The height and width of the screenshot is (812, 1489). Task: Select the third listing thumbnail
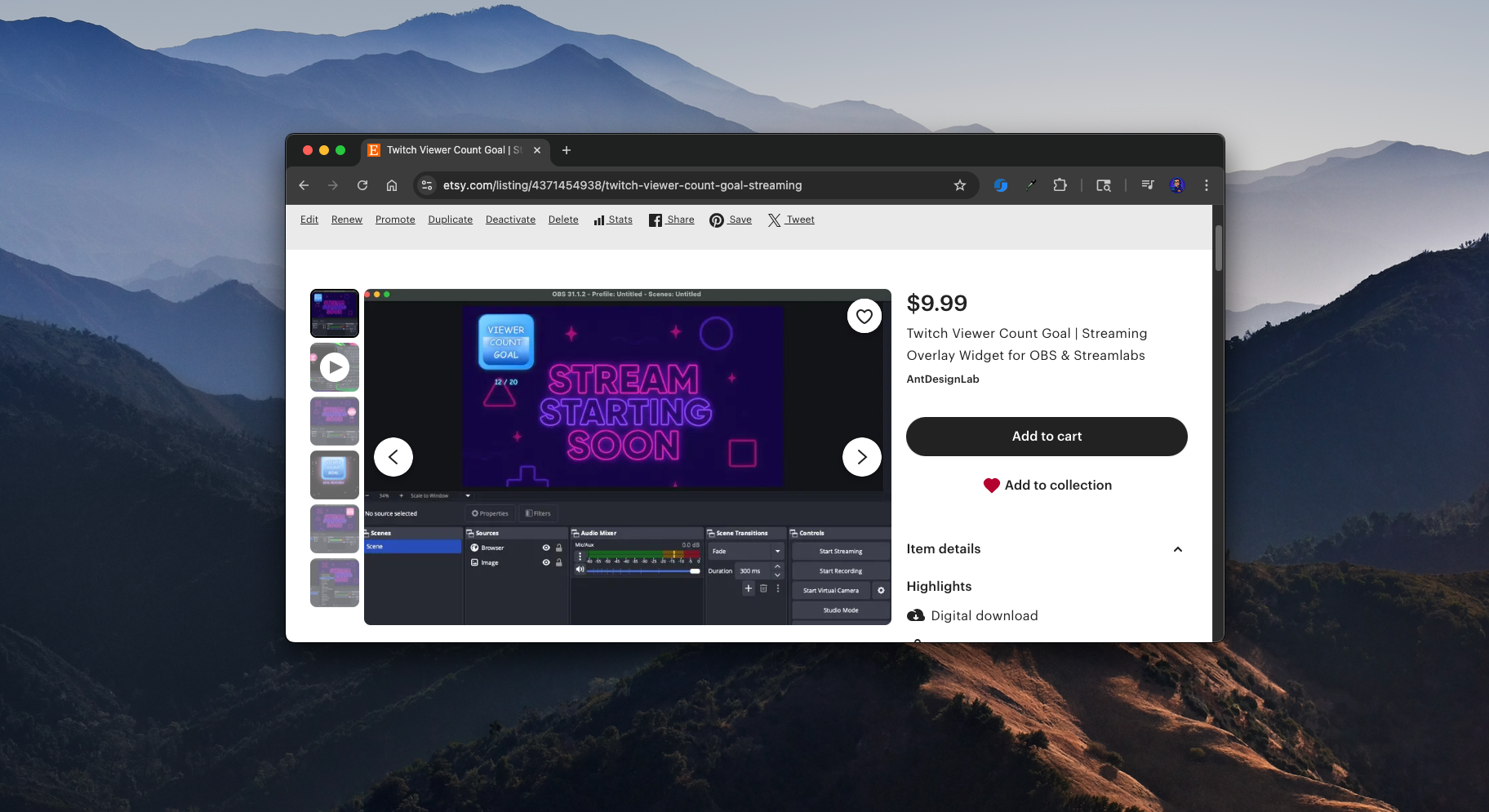(335, 421)
